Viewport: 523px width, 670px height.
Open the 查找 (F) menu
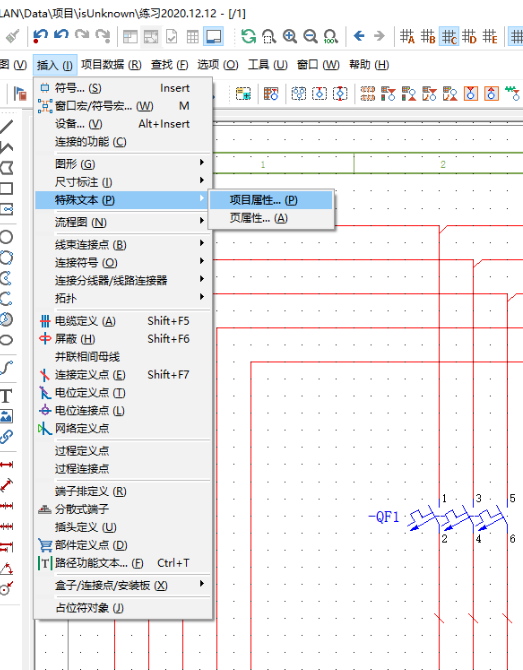[x=169, y=65]
